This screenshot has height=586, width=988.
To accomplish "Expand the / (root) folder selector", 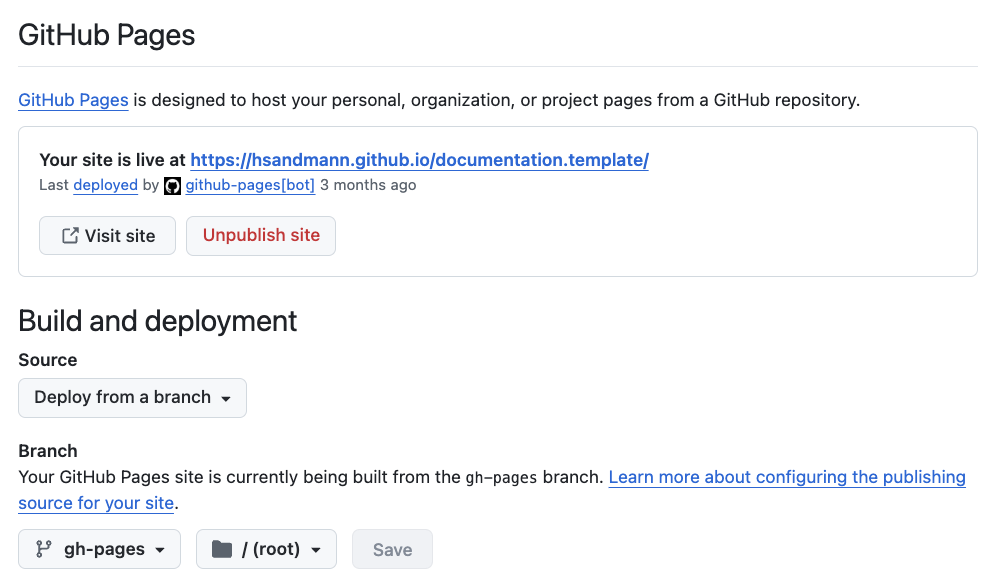I will tap(266, 549).
